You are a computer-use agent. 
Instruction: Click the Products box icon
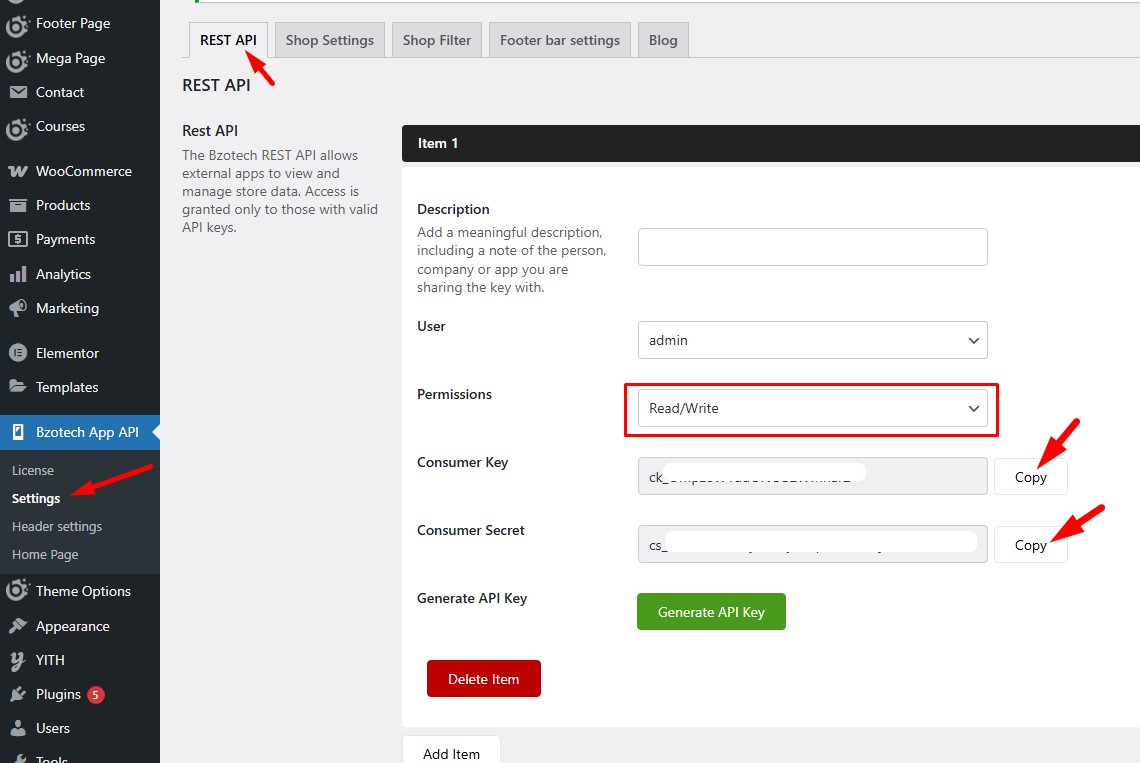(18, 206)
